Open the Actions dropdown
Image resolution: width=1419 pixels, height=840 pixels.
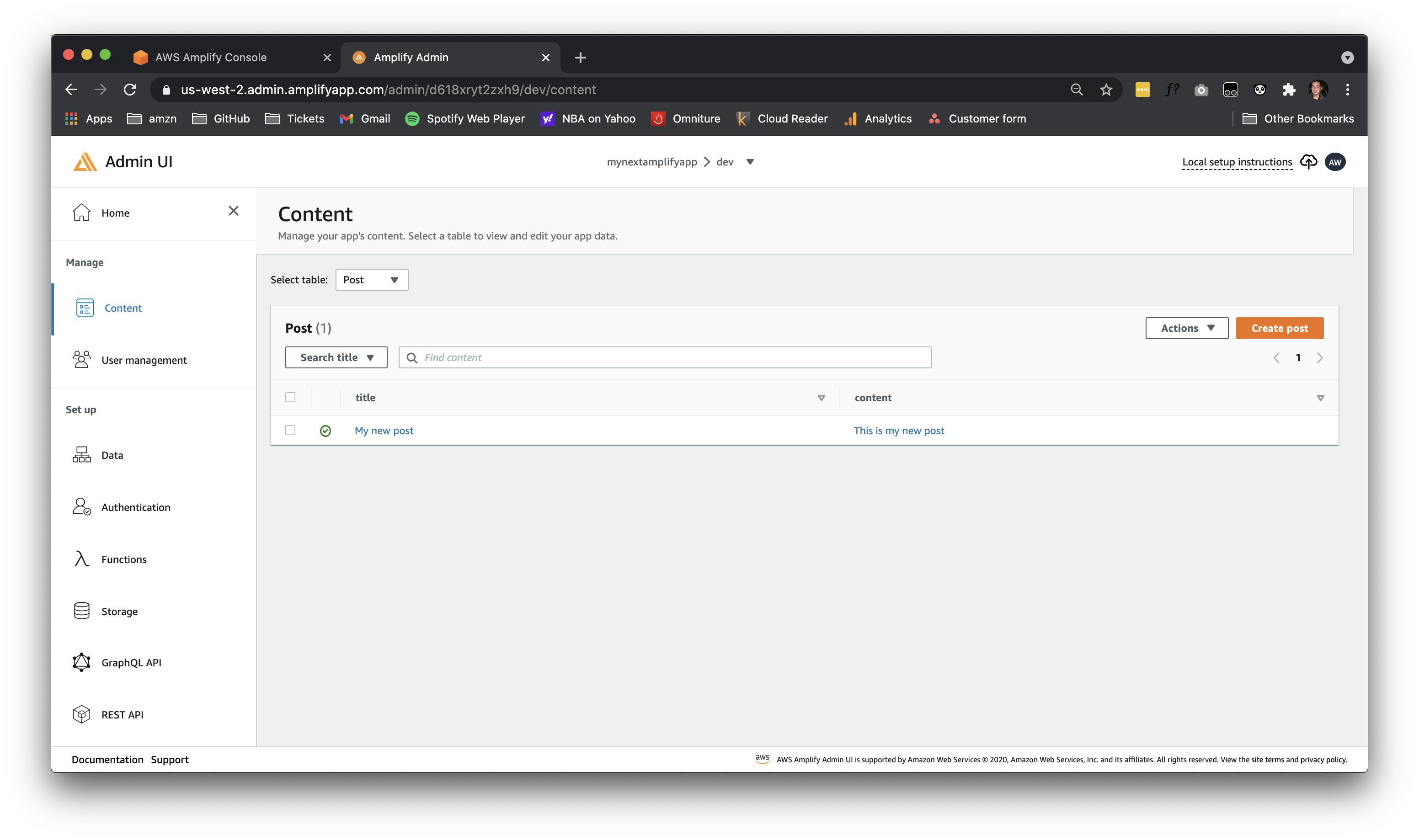click(1186, 328)
